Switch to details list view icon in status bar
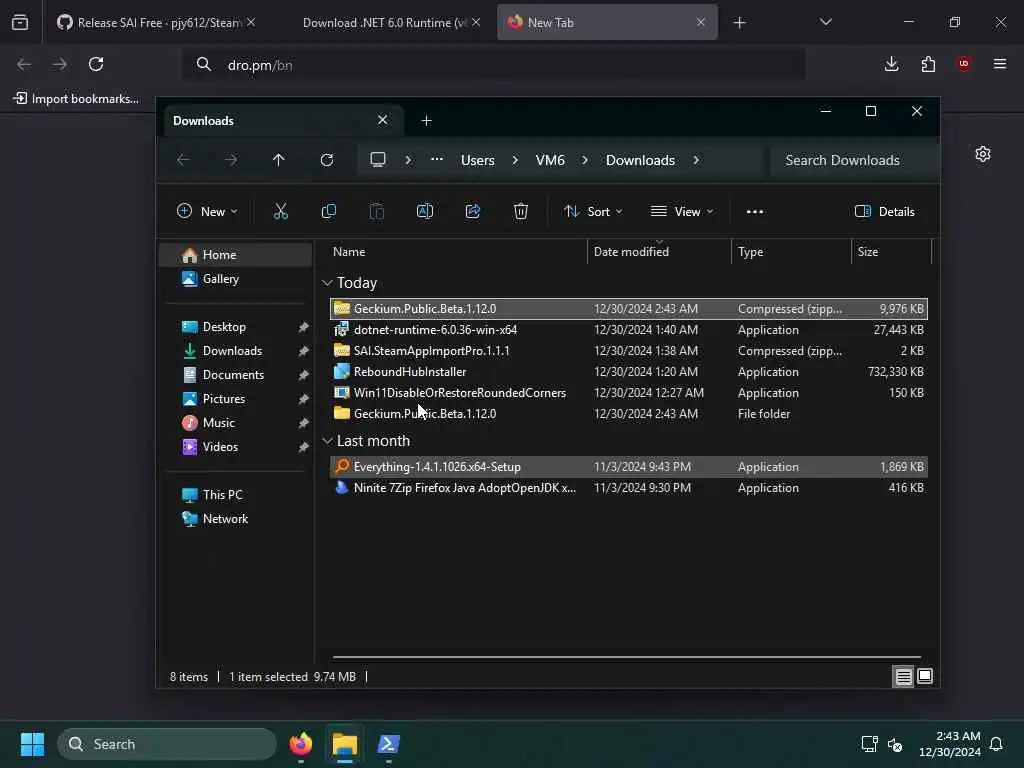 point(903,677)
